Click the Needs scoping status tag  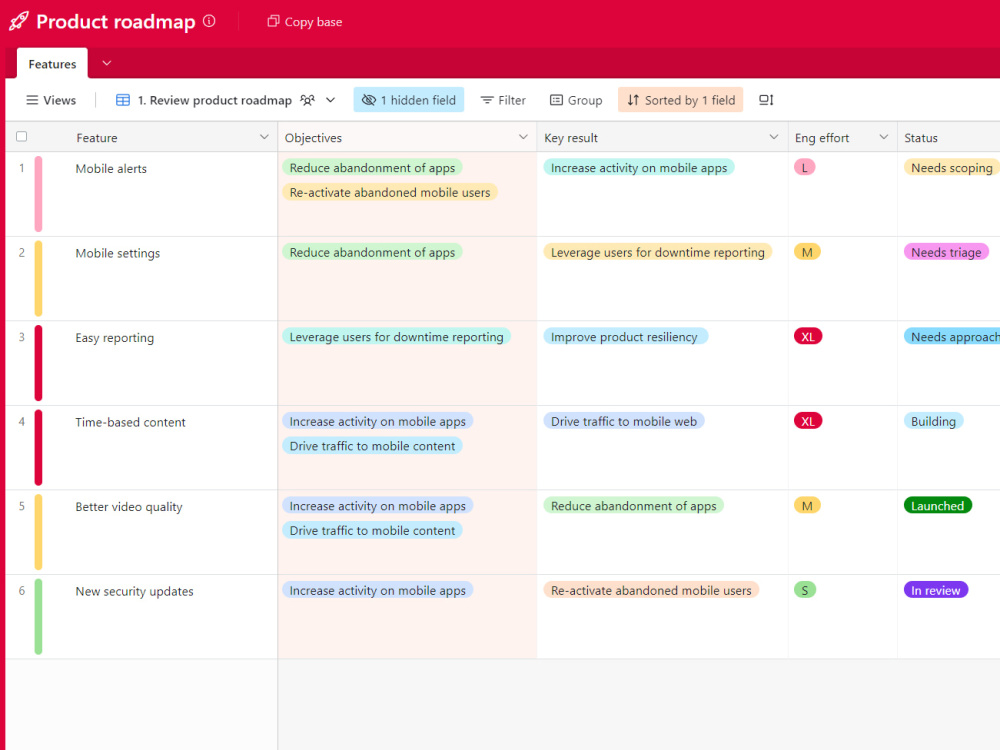pyautogui.click(x=952, y=168)
